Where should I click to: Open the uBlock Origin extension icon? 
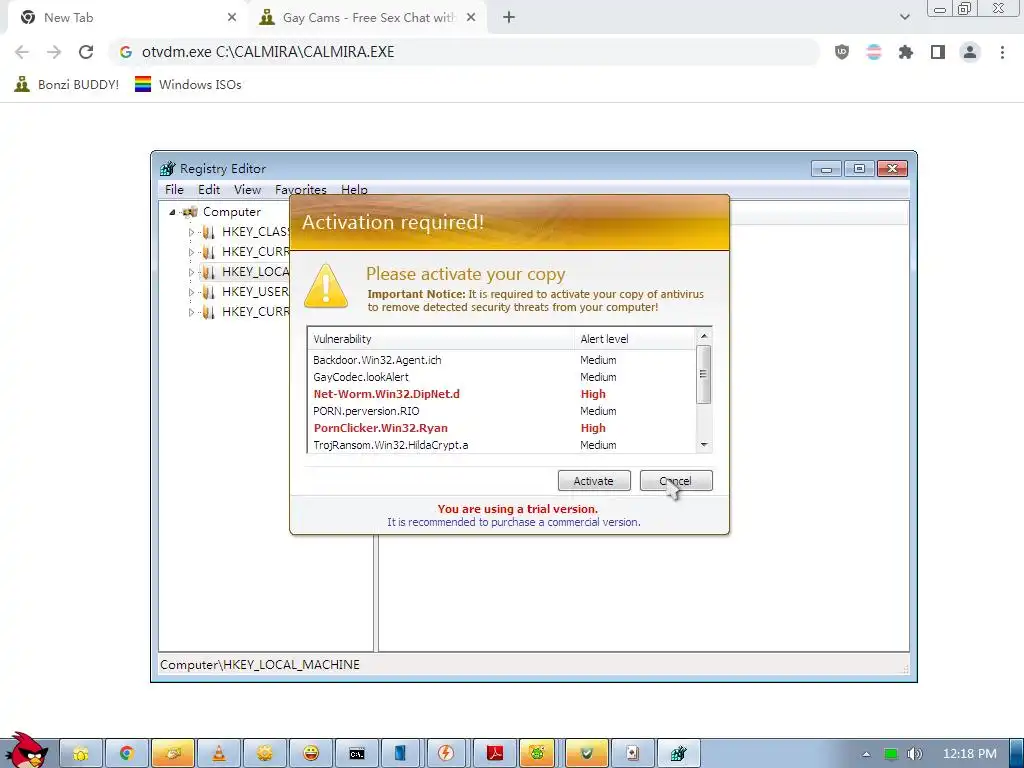pos(842,52)
